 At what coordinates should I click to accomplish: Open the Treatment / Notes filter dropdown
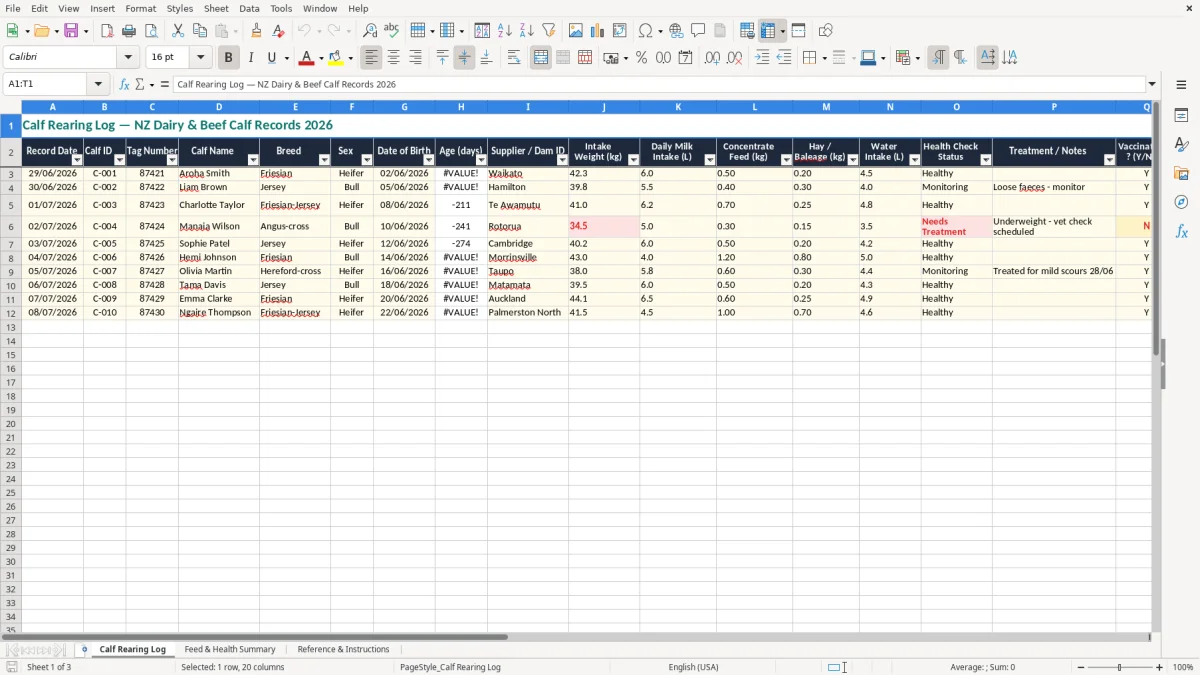click(x=1109, y=160)
